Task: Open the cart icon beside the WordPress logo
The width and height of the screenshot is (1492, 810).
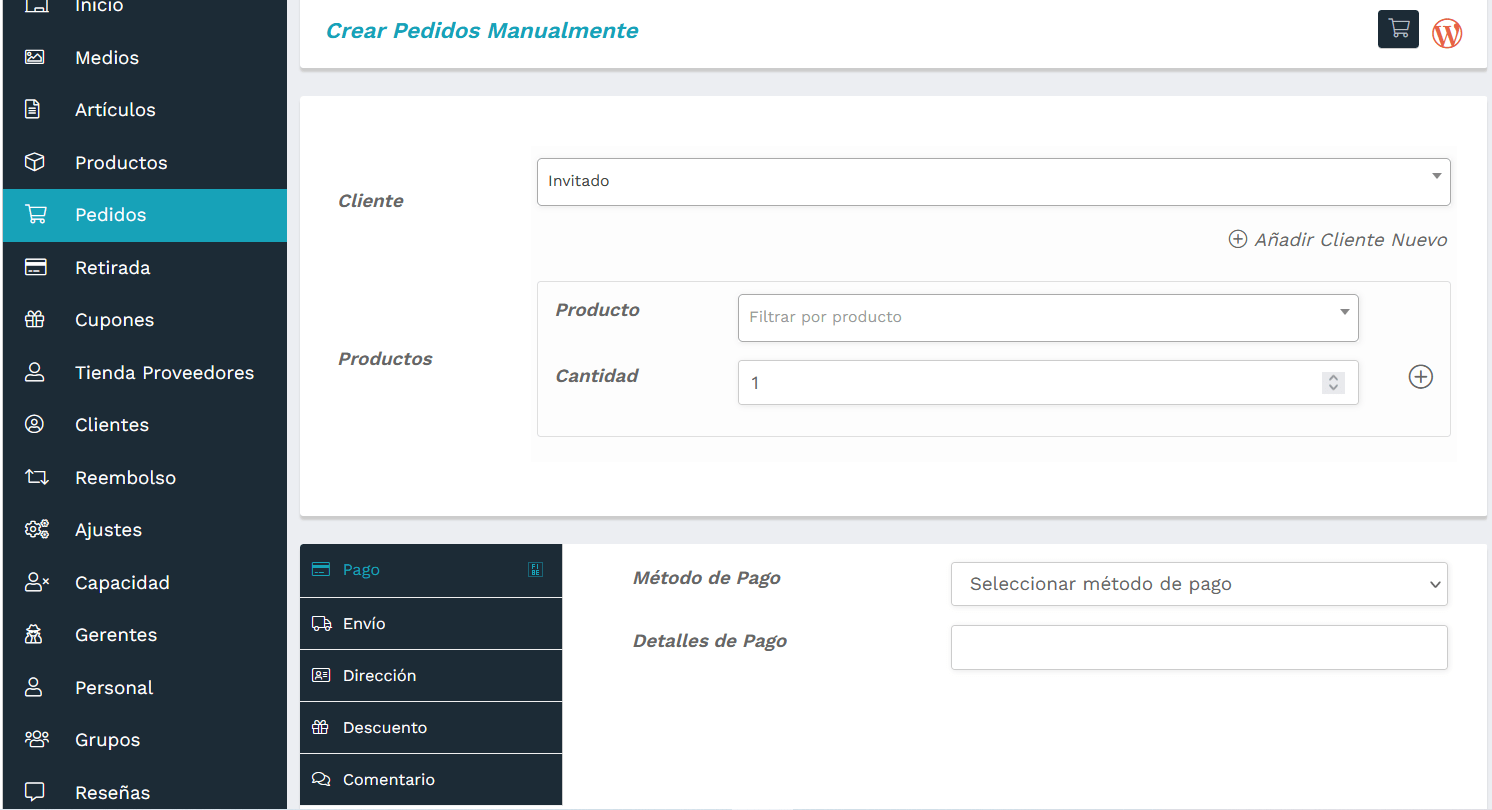Action: tap(1398, 29)
